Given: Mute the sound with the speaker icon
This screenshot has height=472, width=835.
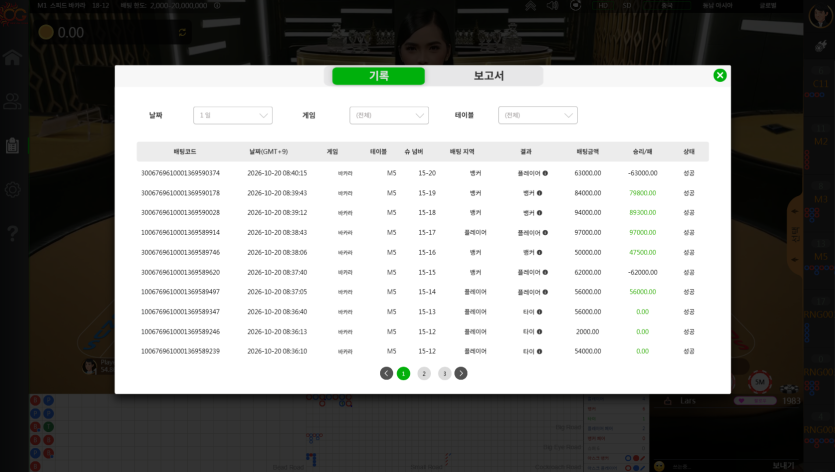Looking at the screenshot, I should [553, 5].
